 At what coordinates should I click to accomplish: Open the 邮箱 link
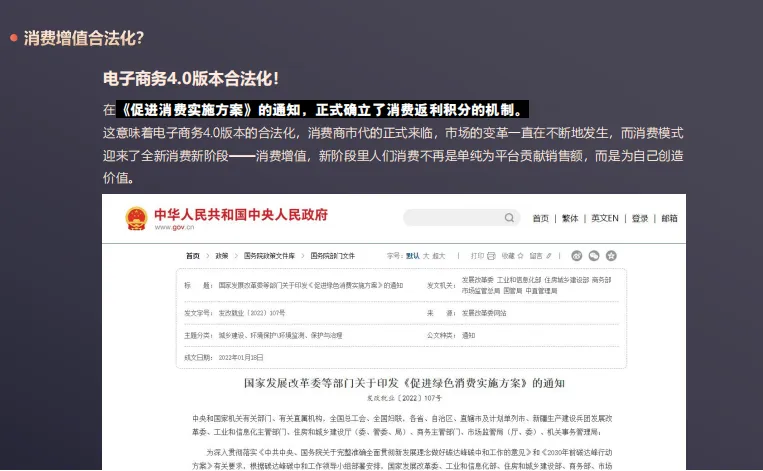click(x=669, y=218)
